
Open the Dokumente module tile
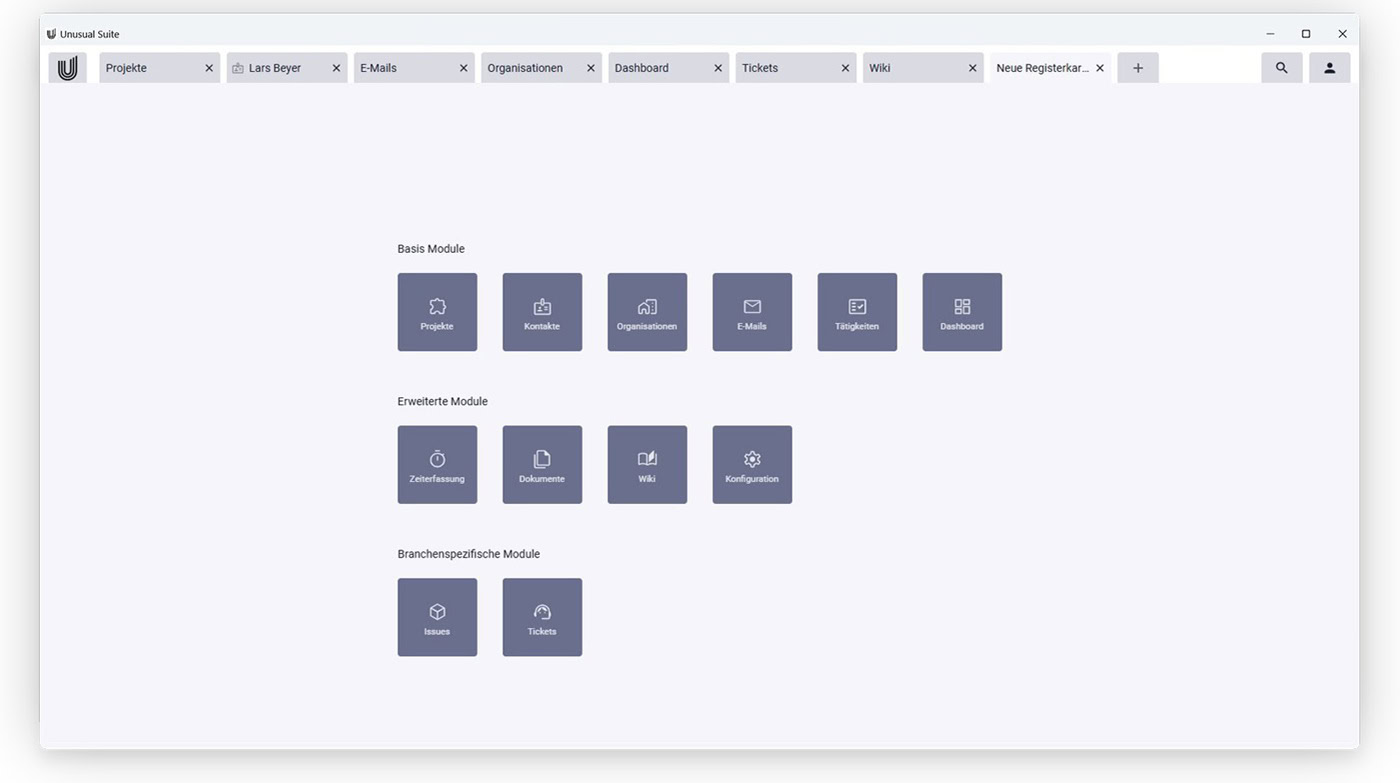coord(542,465)
